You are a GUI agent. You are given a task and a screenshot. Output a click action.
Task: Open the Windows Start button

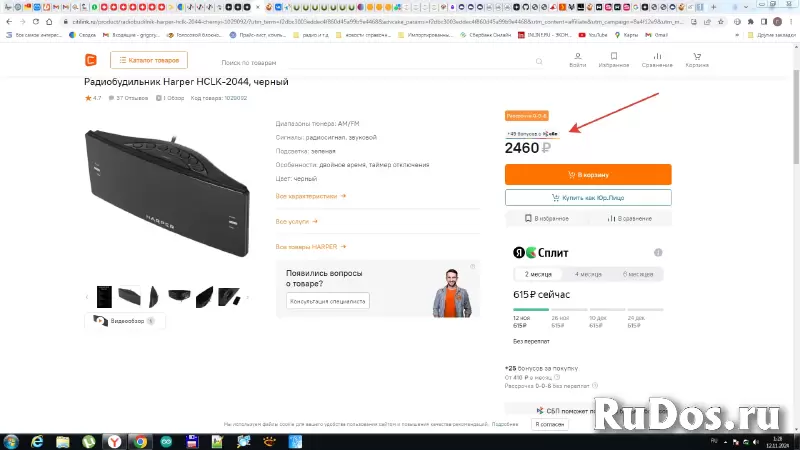(x=11, y=441)
